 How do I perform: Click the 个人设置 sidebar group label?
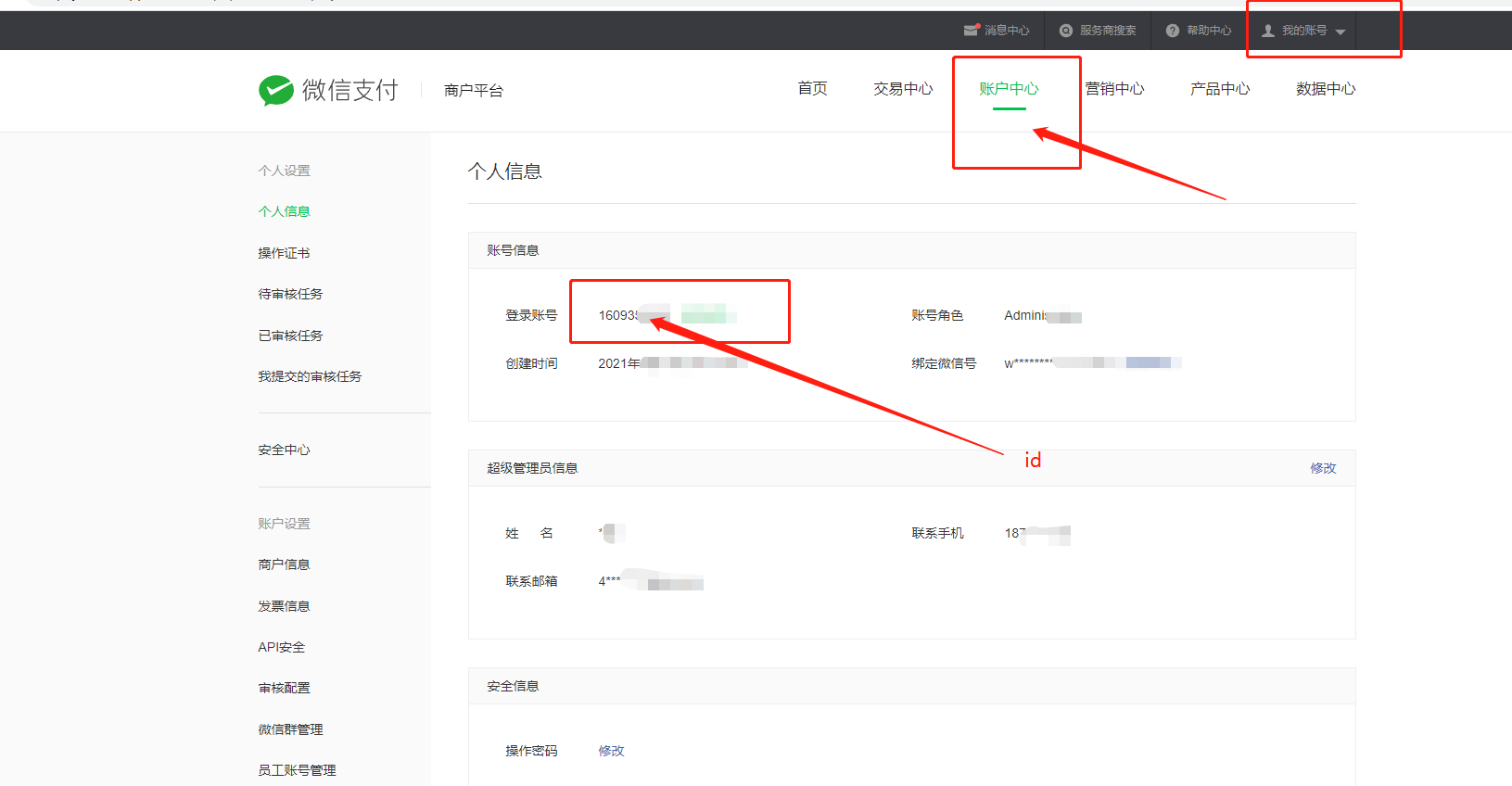284,171
